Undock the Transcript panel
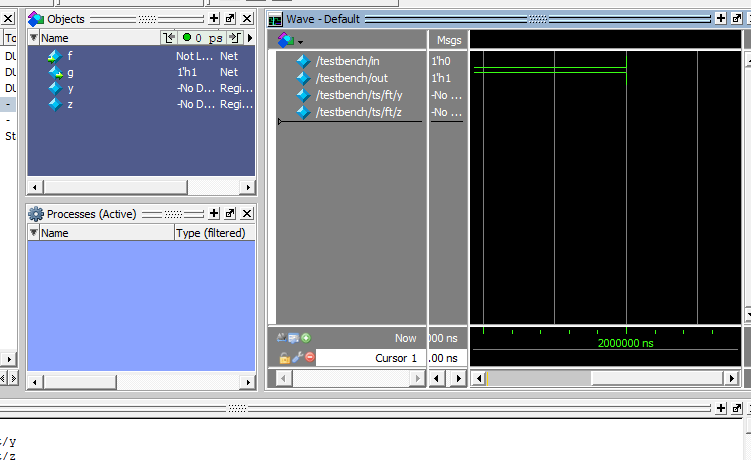The image size is (751, 460). 737,408
